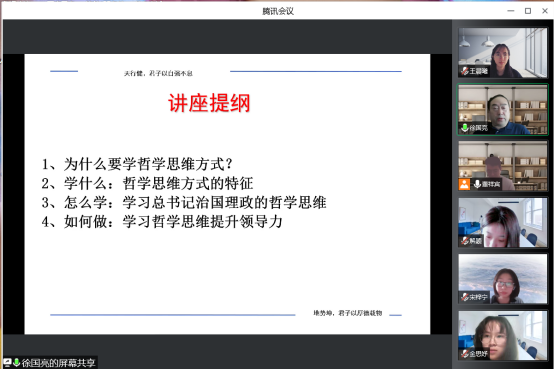
Task: Click the 腾讯会议 window title bar
Action: point(277,11)
